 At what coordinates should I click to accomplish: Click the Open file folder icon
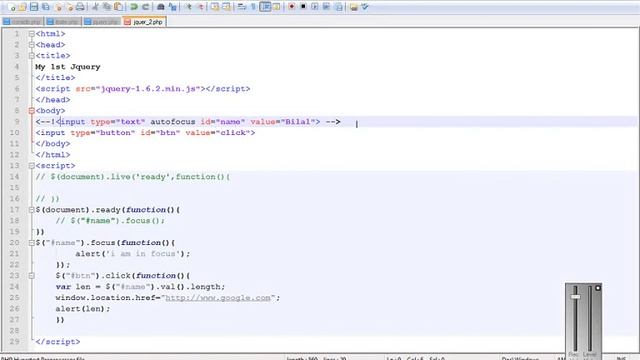[22, 7]
